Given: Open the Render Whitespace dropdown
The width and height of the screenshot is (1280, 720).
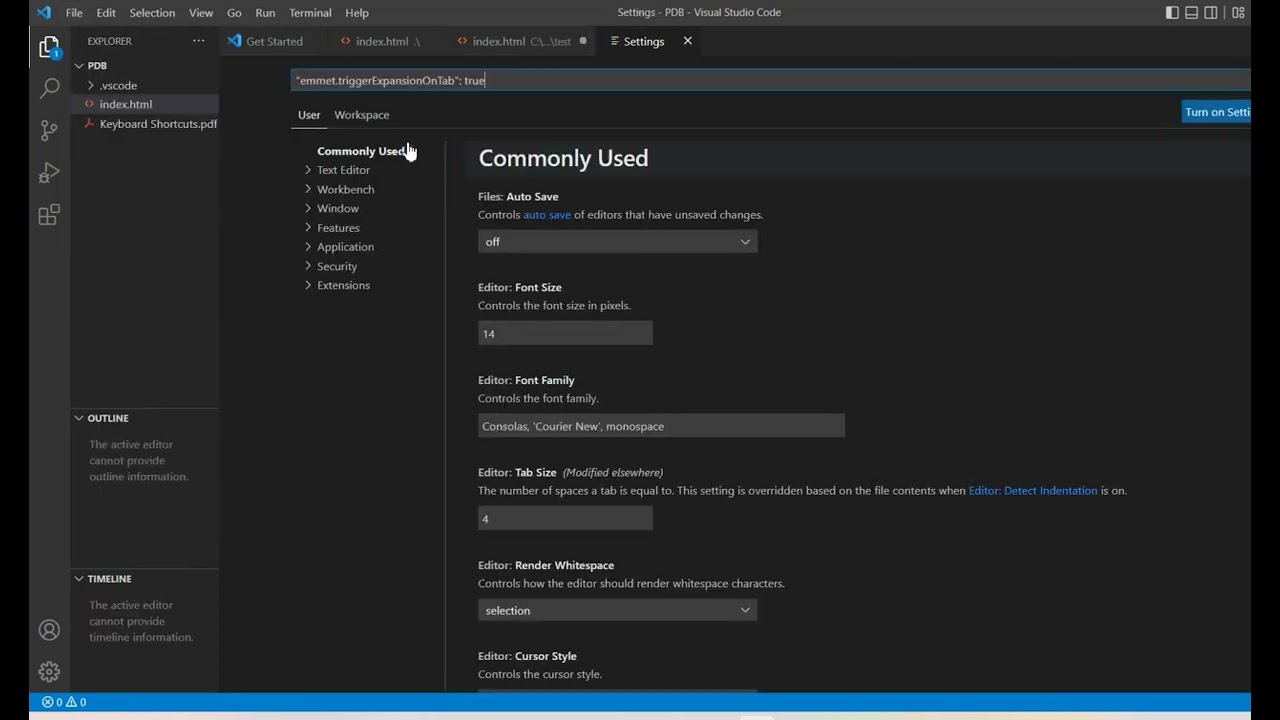Looking at the screenshot, I should click(617, 611).
